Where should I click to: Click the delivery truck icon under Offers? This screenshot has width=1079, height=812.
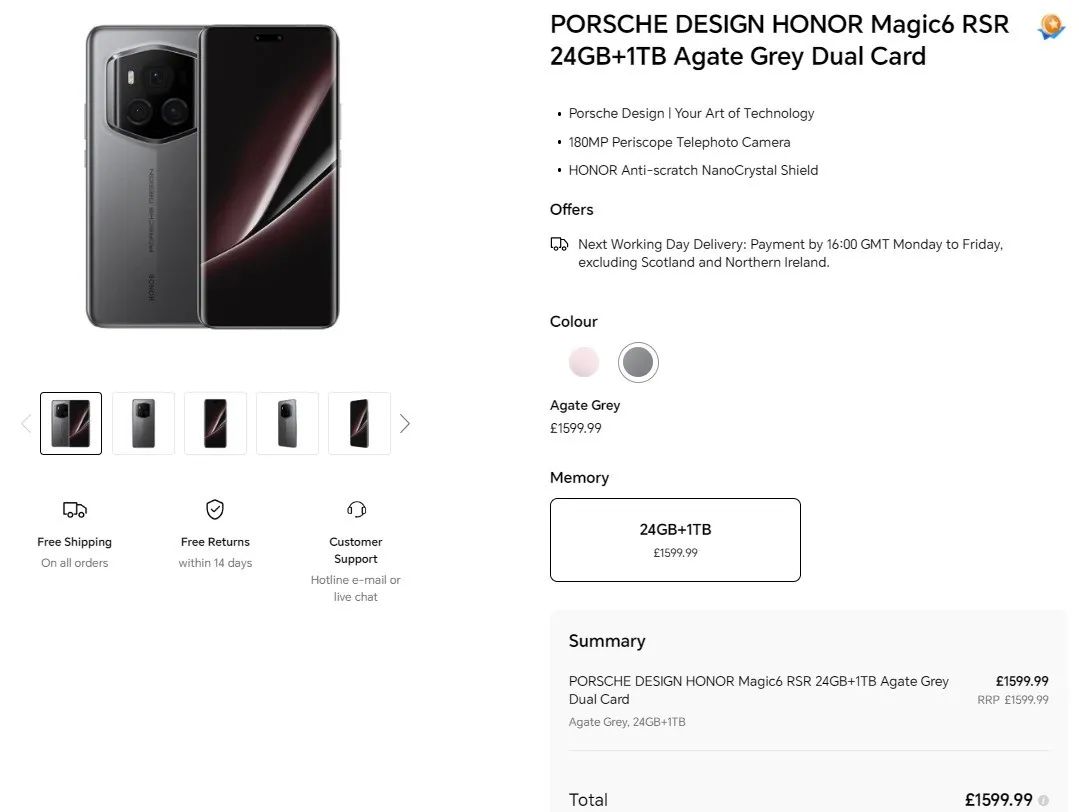560,244
